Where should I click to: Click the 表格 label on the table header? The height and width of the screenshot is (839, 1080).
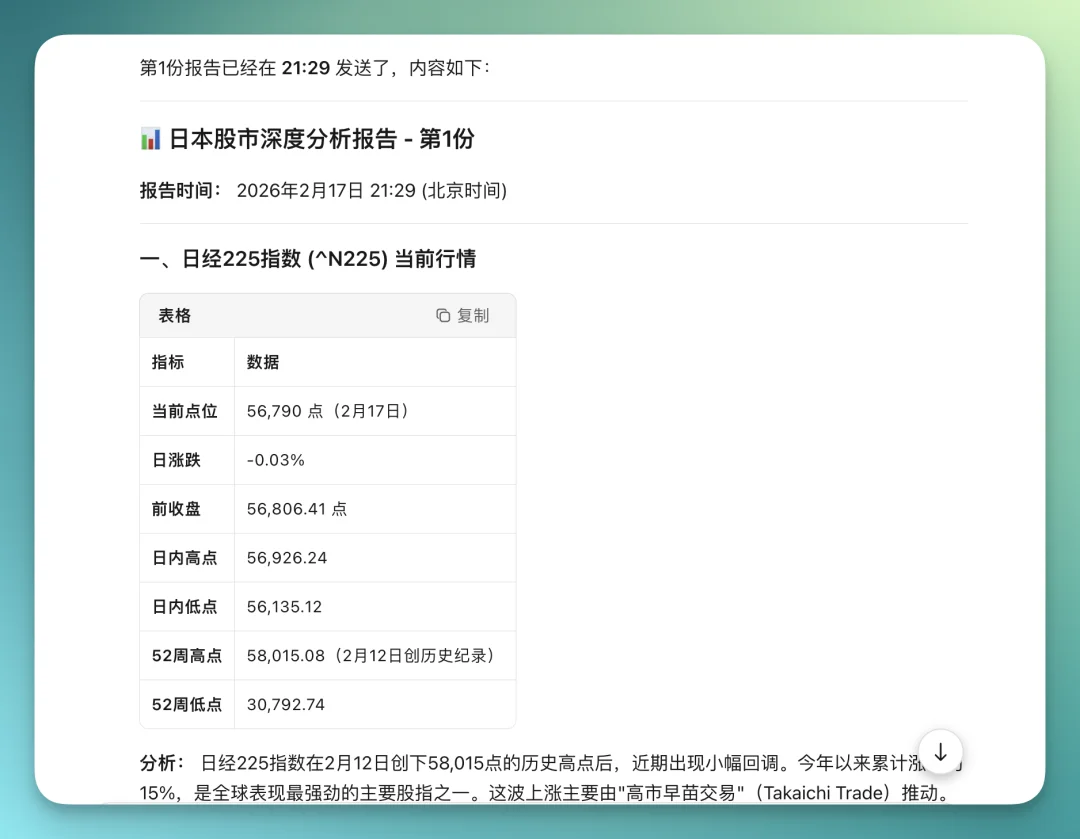pyautogui.click(x=173, y=315)
